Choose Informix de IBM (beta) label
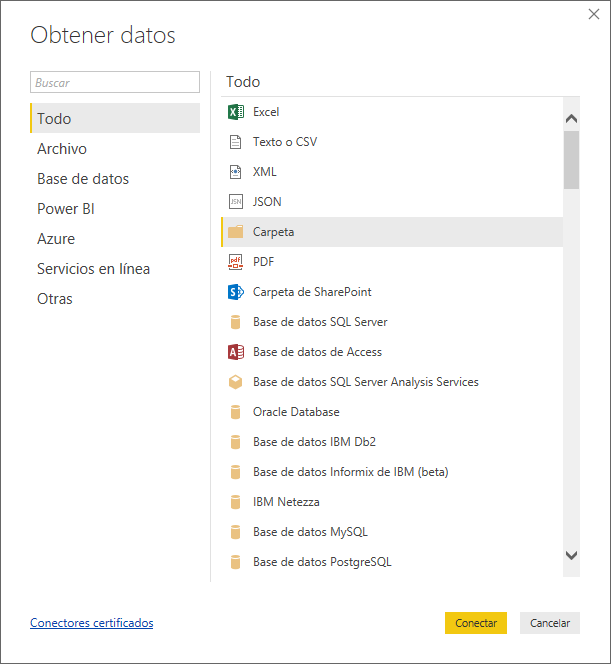The image size is (611, 664). [351, 472]
